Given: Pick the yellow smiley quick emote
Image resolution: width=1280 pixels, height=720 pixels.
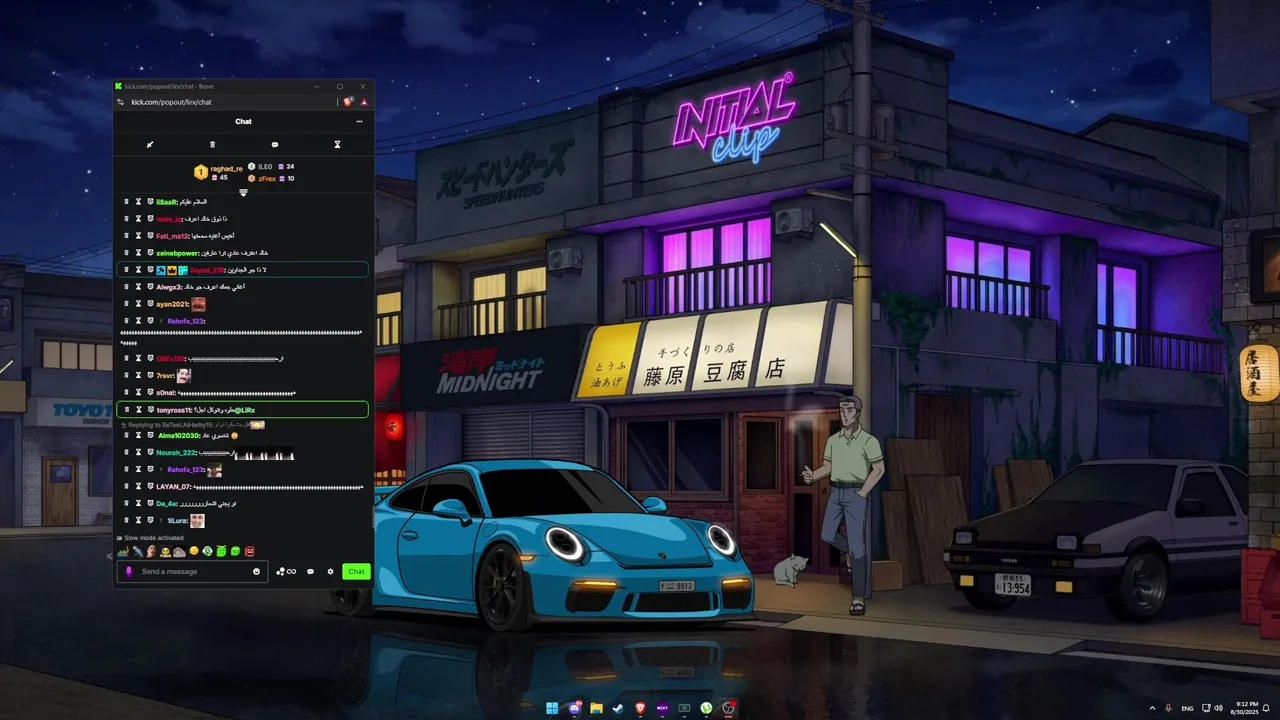Looking at the screenshot, I should click(193, 552).
